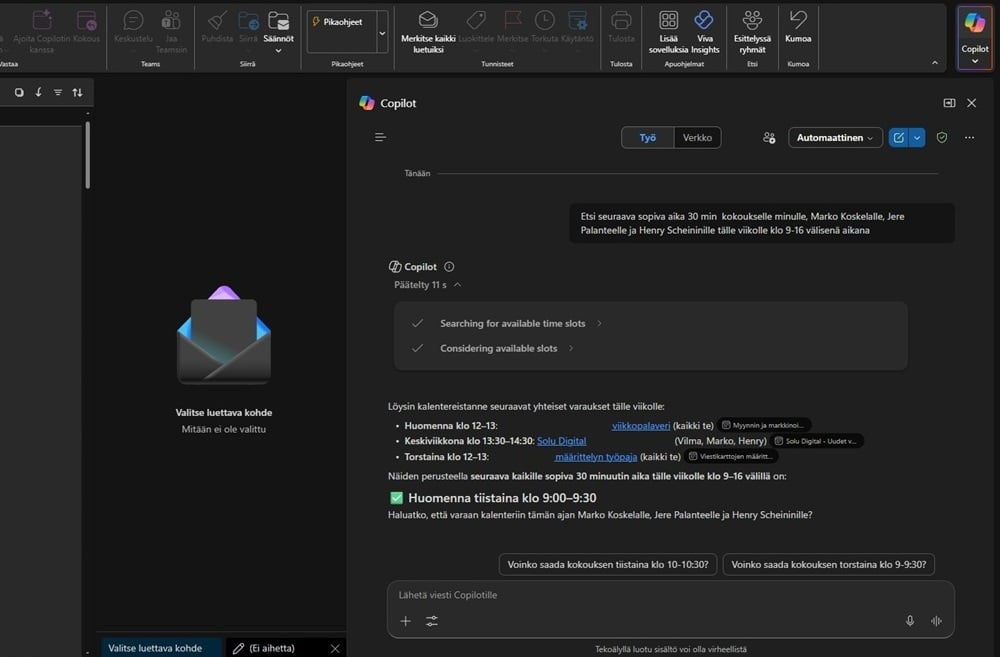Click suggestion for tiistaina klo 10-10:30

point(608,565)
